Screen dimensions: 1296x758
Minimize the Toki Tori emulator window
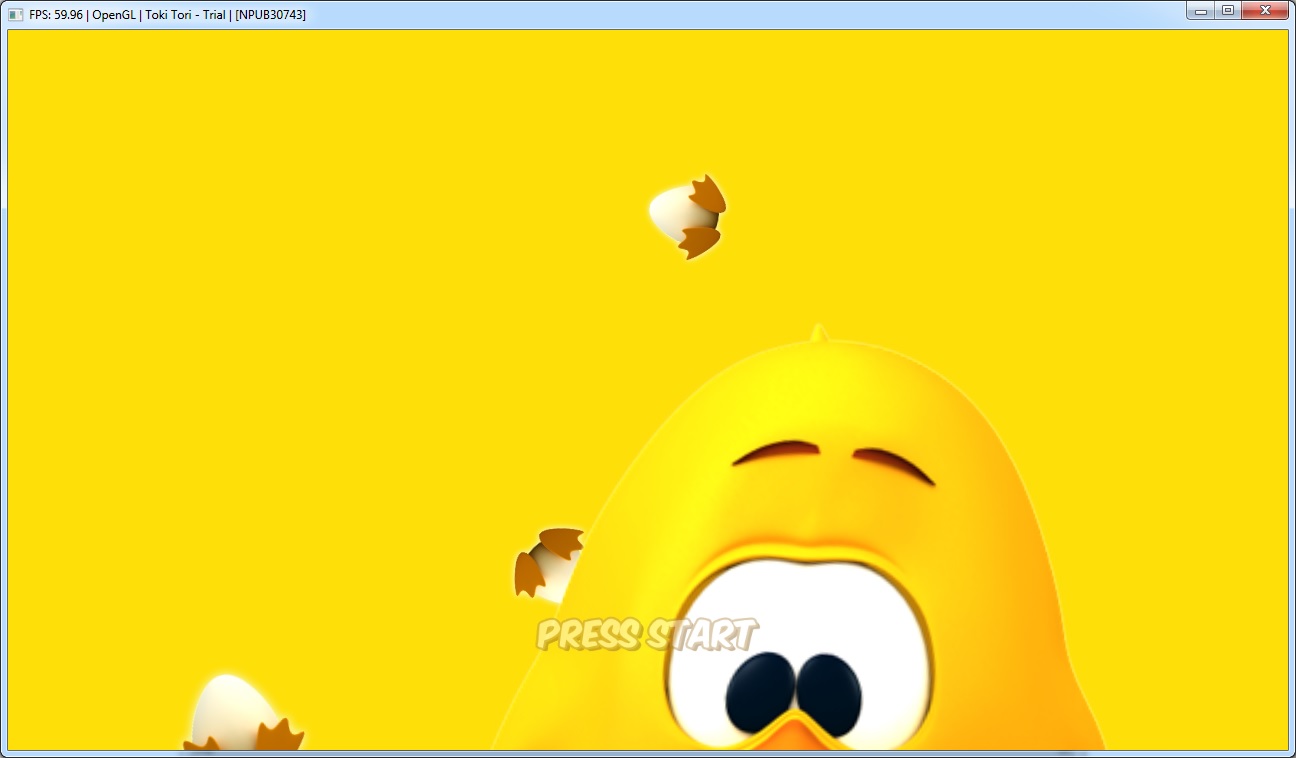(x=1200, y=10)
